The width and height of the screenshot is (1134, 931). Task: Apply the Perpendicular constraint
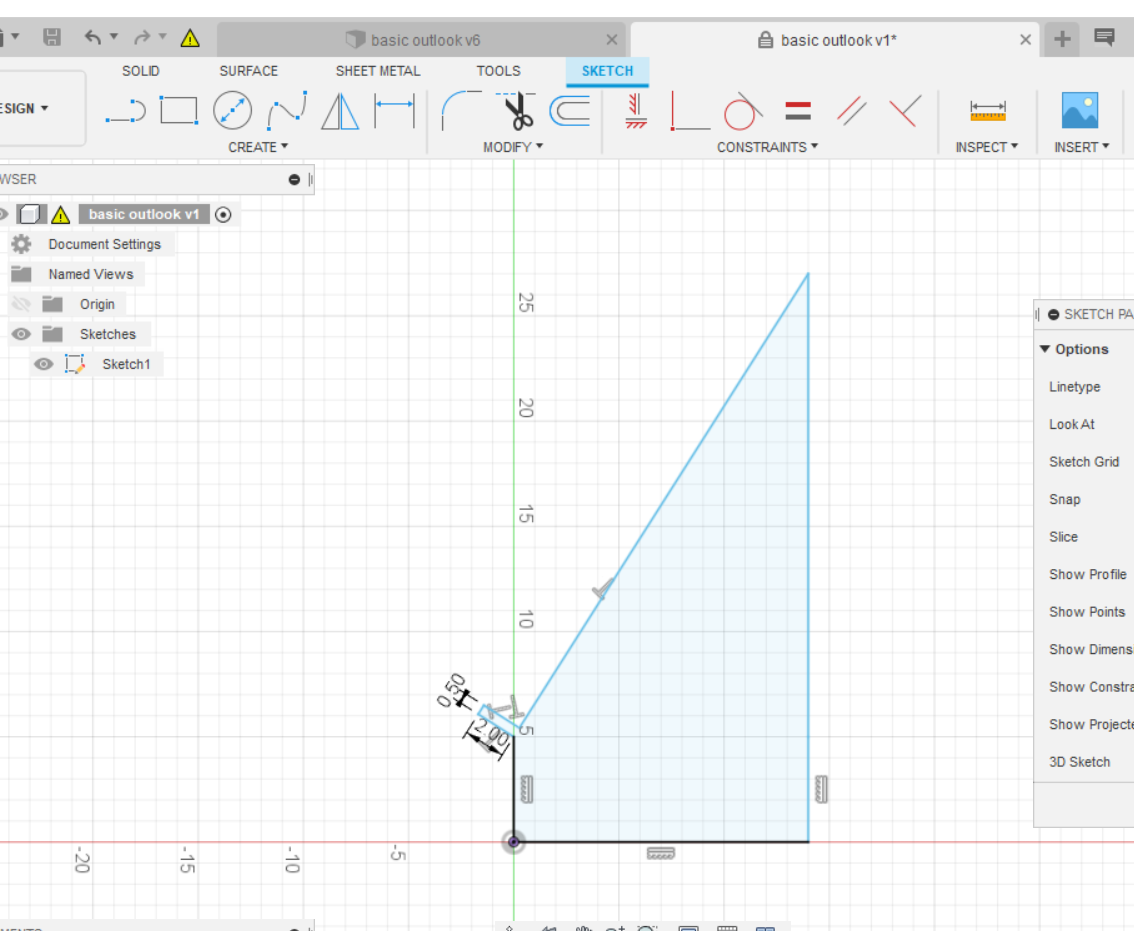point(905,111)
